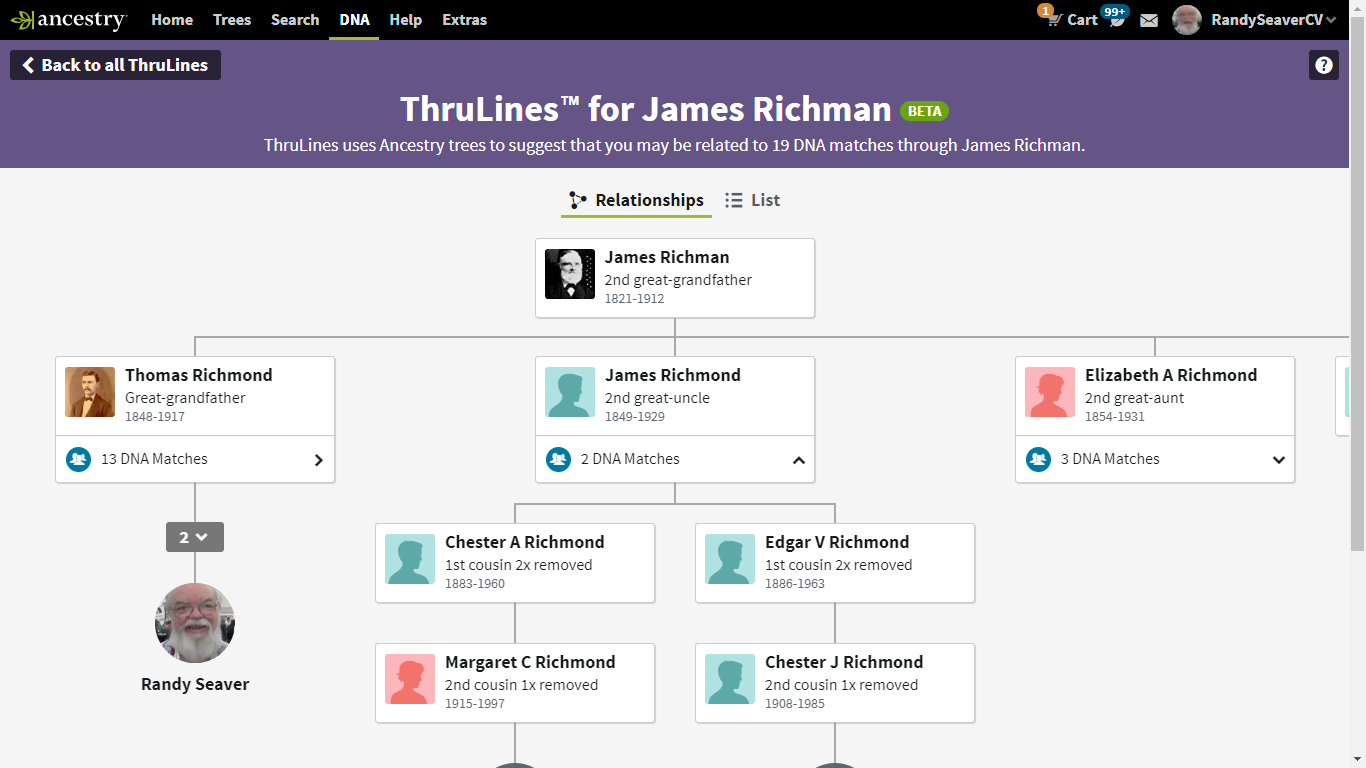This screenshot has width=1366, height=768.
Task: Expand Thomas Richmond's 13 DNA Matches arrow
Action: click(319, 460)
